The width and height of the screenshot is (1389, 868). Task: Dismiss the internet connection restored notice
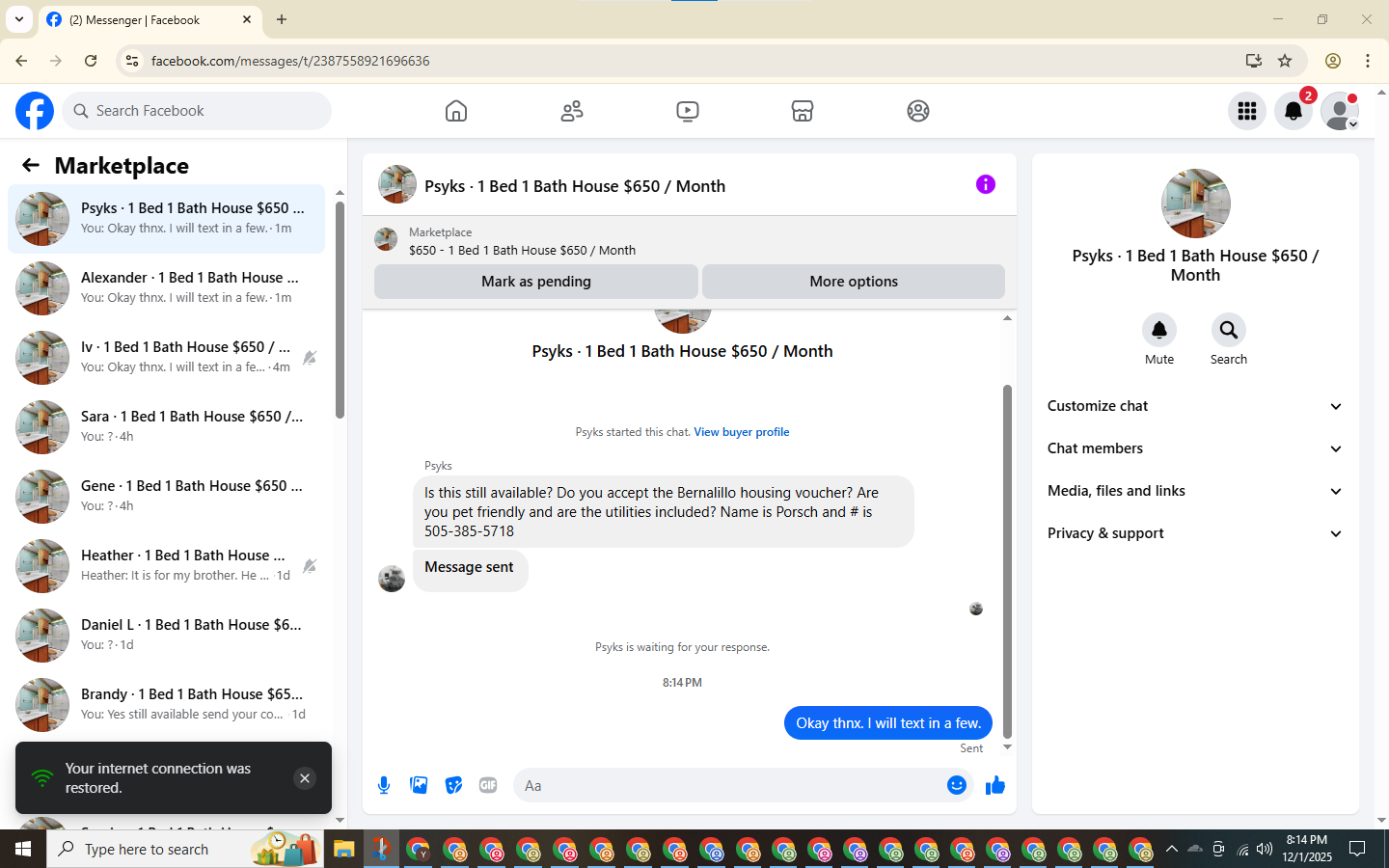click(305, 778)
